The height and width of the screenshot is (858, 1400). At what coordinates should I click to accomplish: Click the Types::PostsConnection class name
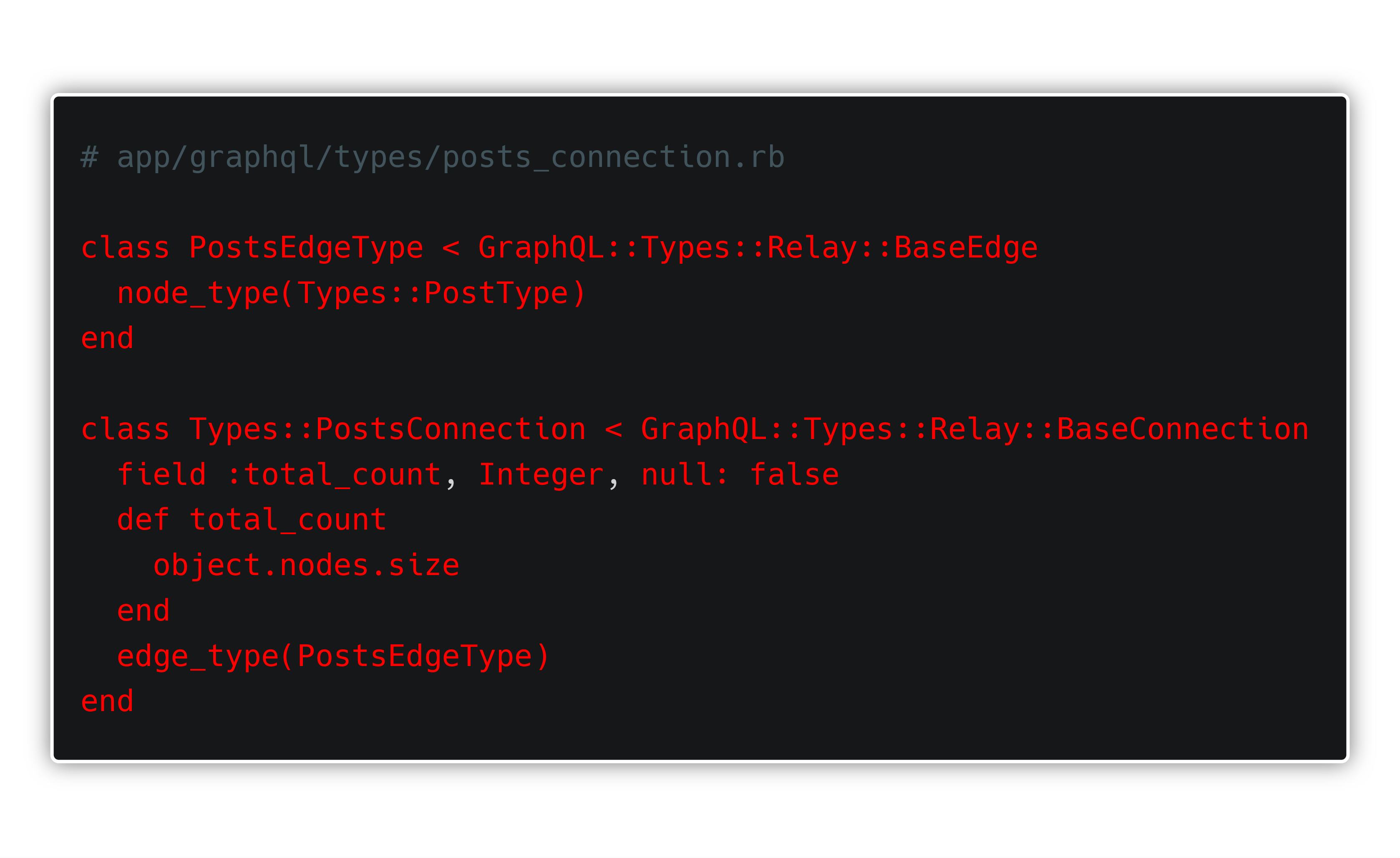[388, 429]
